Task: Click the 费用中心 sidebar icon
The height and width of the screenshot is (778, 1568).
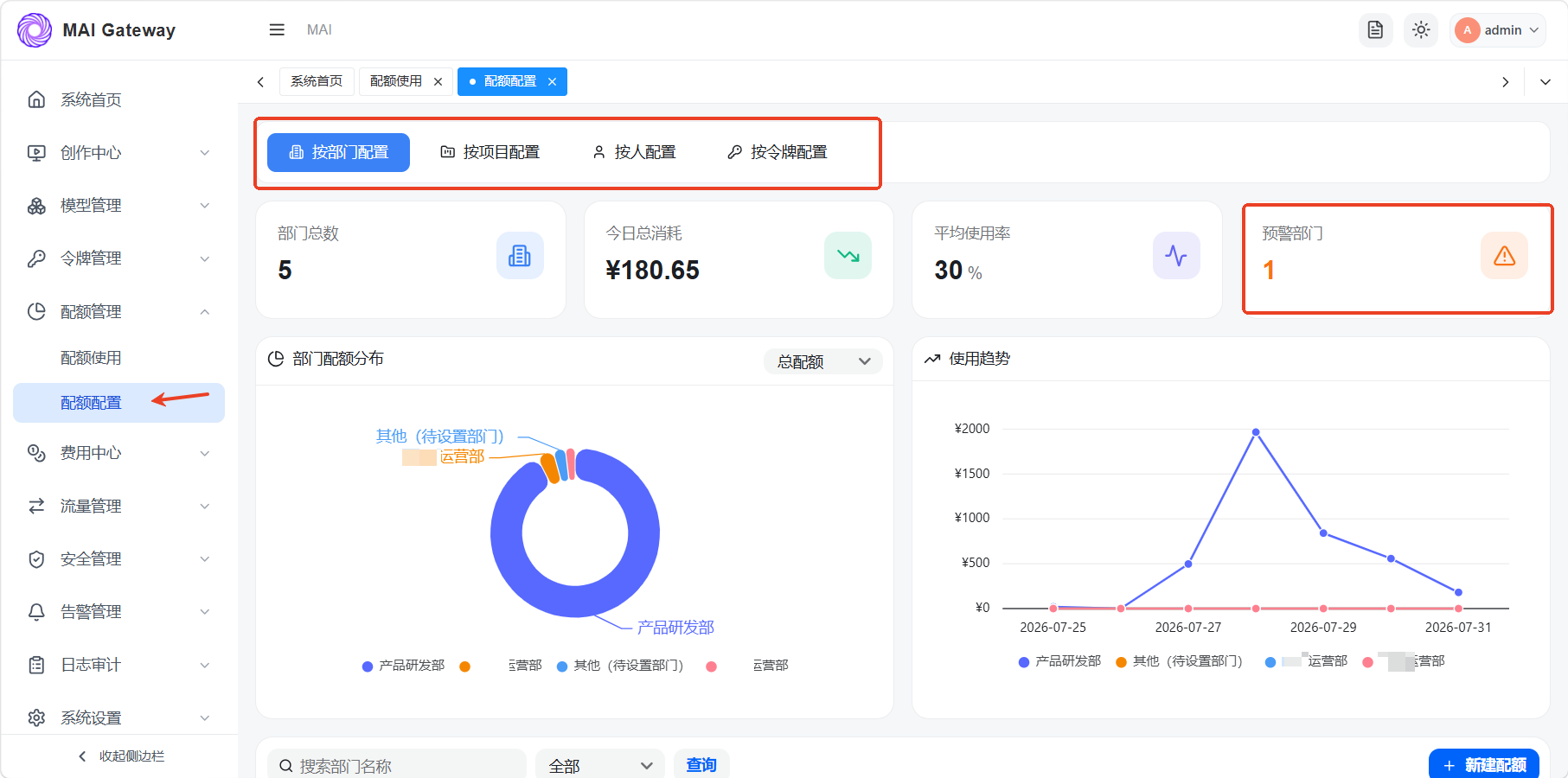Action: [x=36, y=453]
